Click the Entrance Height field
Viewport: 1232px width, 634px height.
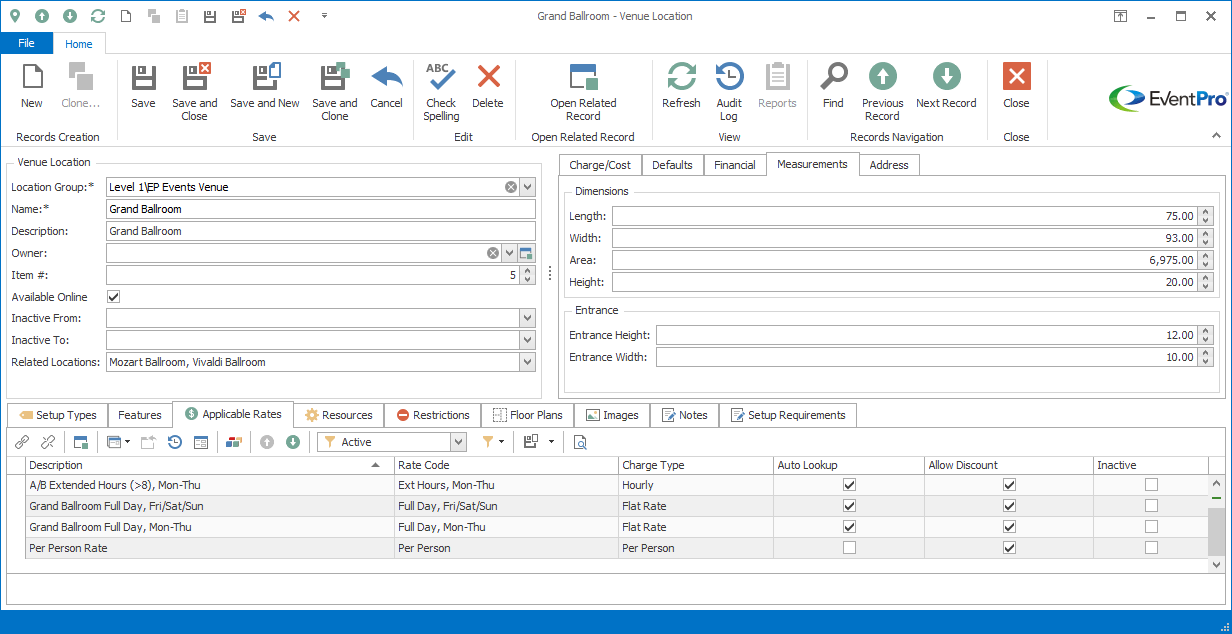(927, 335)
